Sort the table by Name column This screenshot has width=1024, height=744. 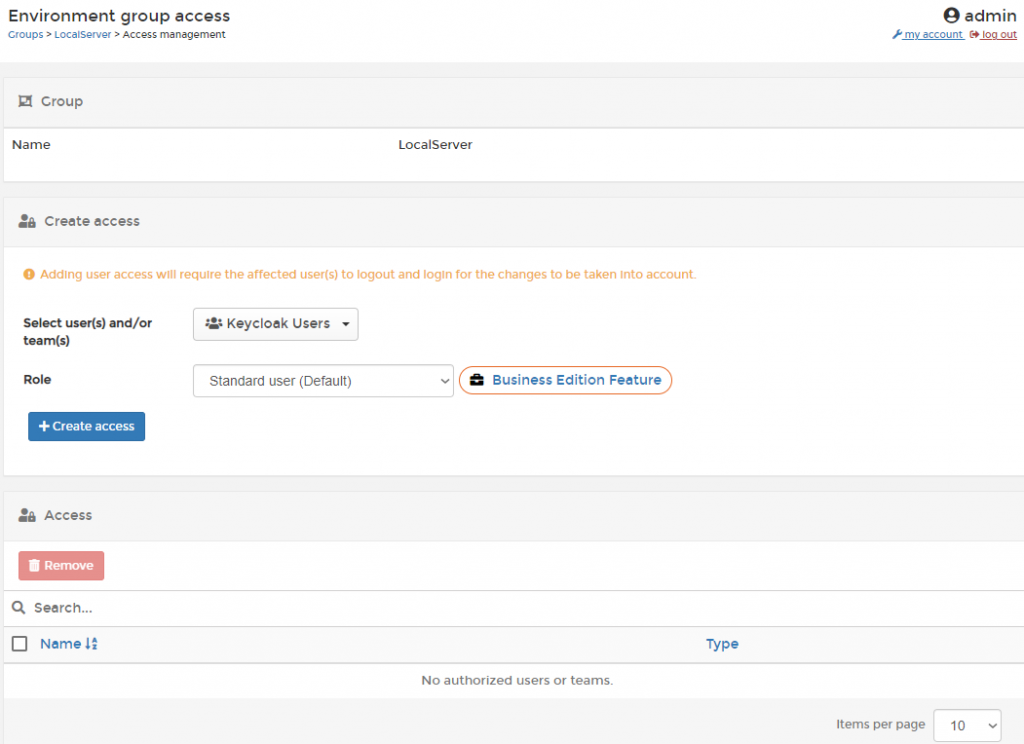pyautogui.click(x=61, y=644)
